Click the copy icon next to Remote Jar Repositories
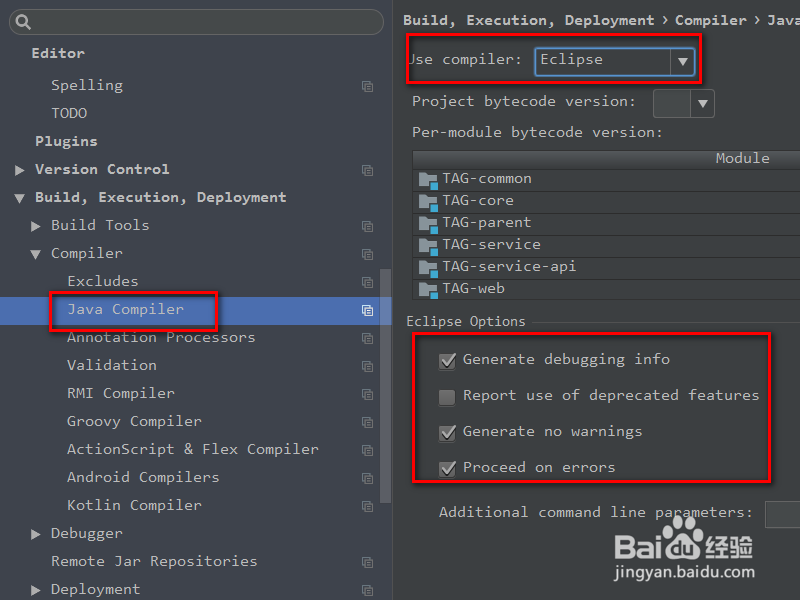 (x=367, y=562)
